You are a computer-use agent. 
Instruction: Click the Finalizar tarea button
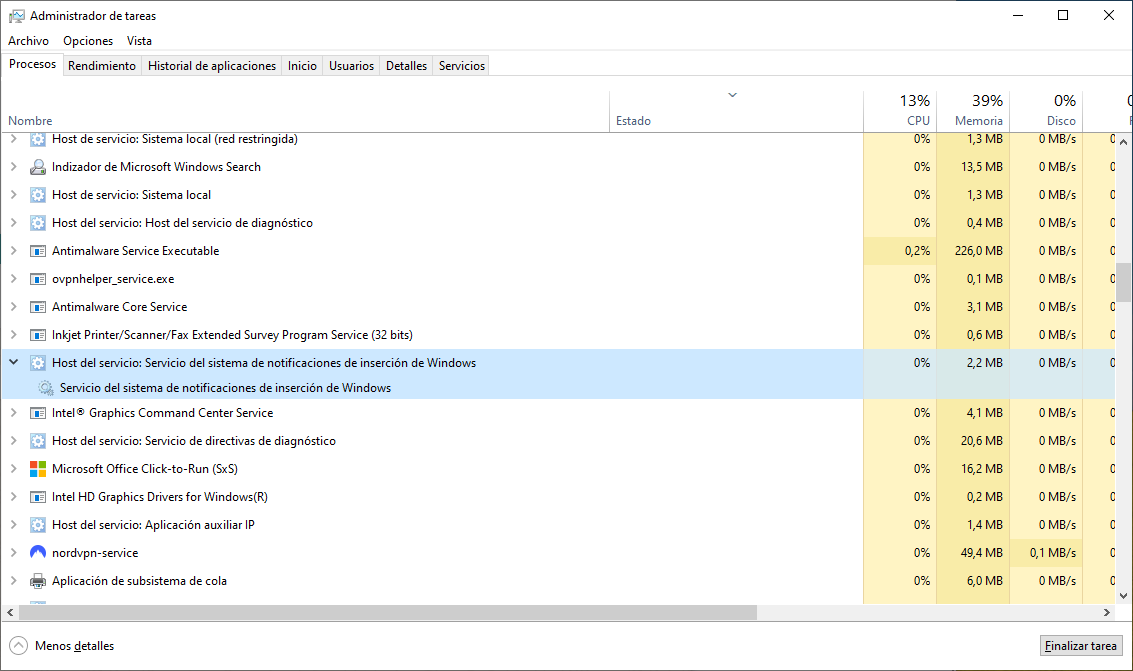(x=1081, y=646)
